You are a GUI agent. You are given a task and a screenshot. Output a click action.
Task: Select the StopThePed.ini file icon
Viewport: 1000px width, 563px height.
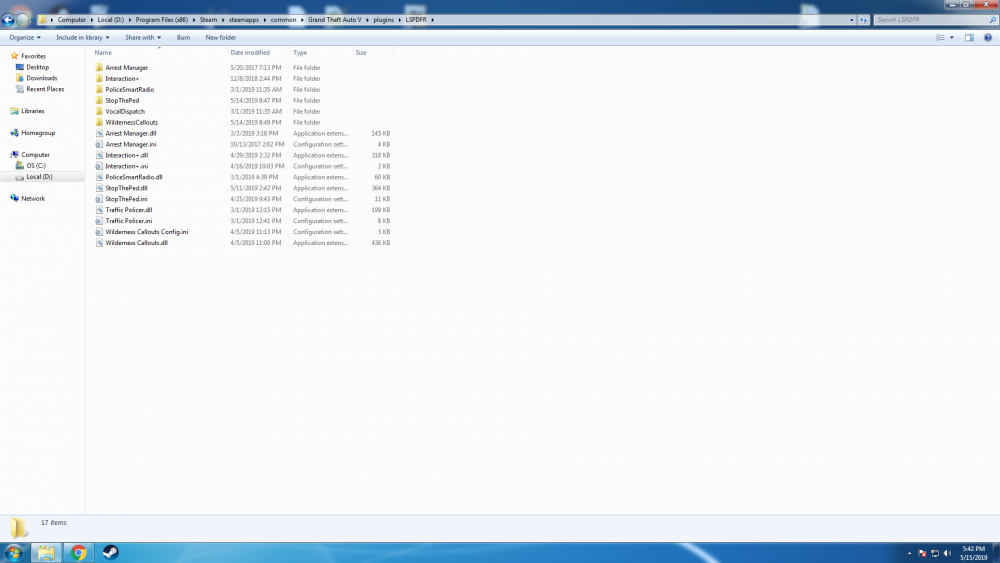pyautogui.click(x=99, y=199)
